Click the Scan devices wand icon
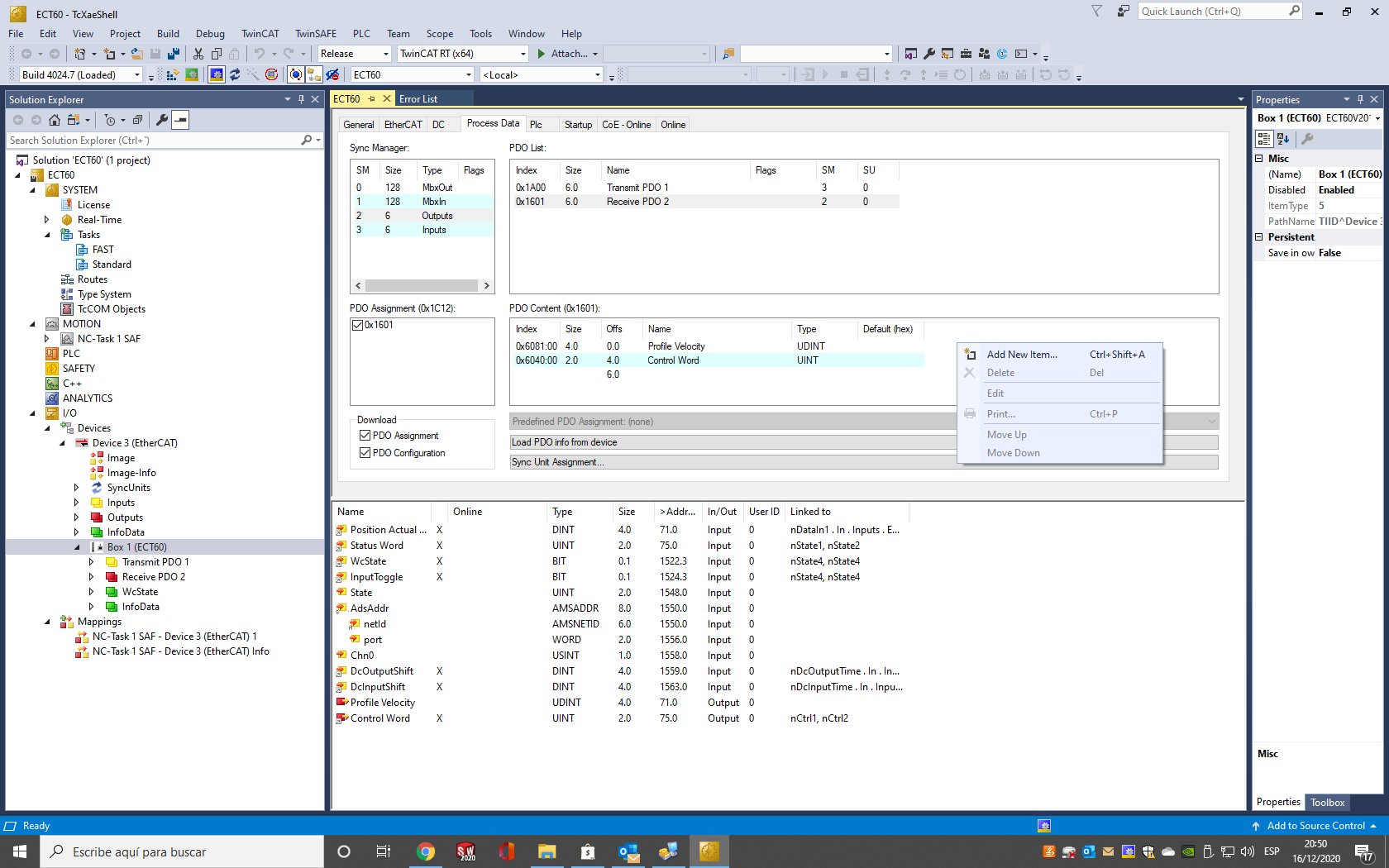The height and width of the screenshot is (868, 1389). tap(253, 75)
